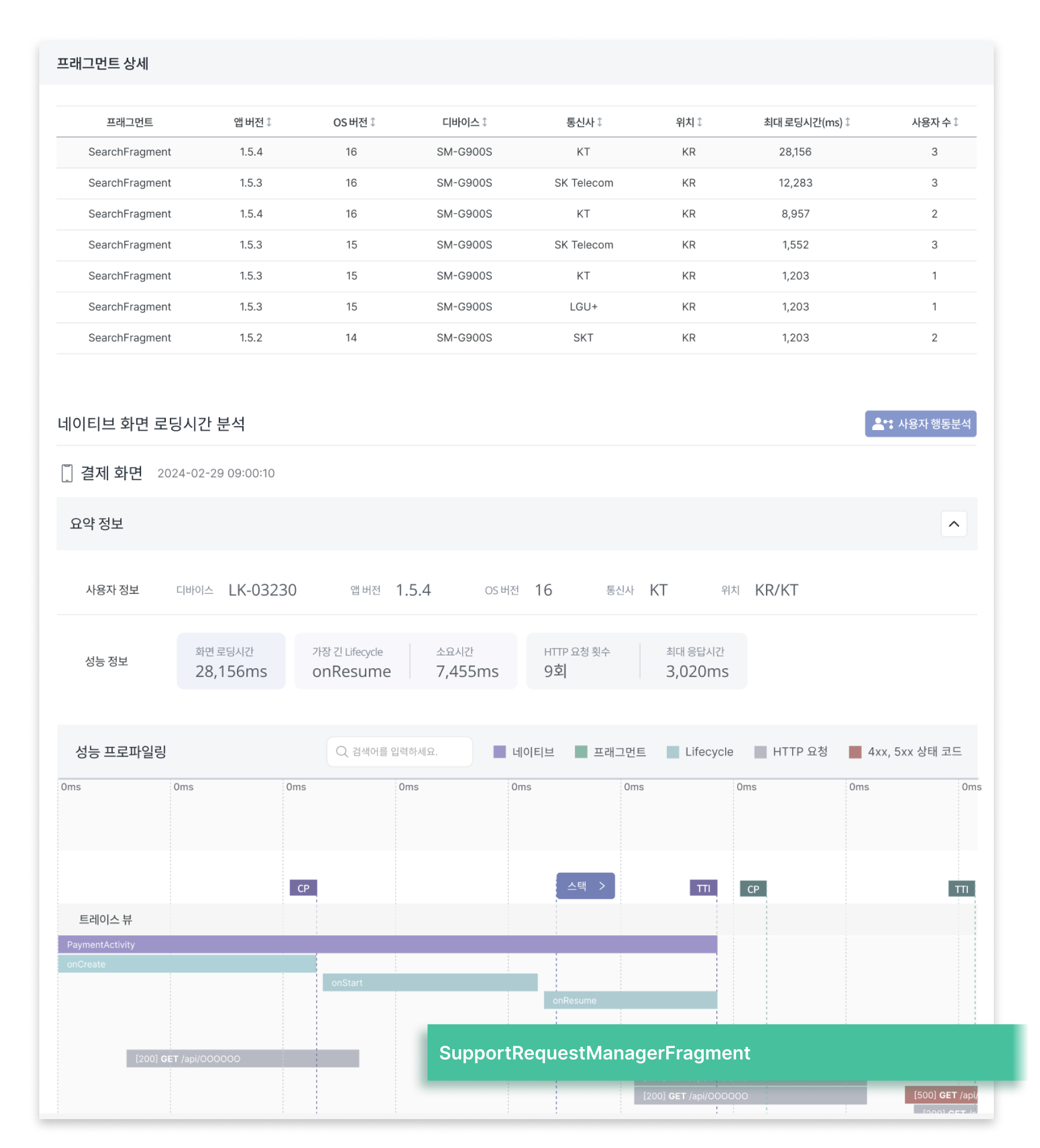Click HTTP 요청 legend gray swatch
Screen dimensions: 1040x1148
760,751
